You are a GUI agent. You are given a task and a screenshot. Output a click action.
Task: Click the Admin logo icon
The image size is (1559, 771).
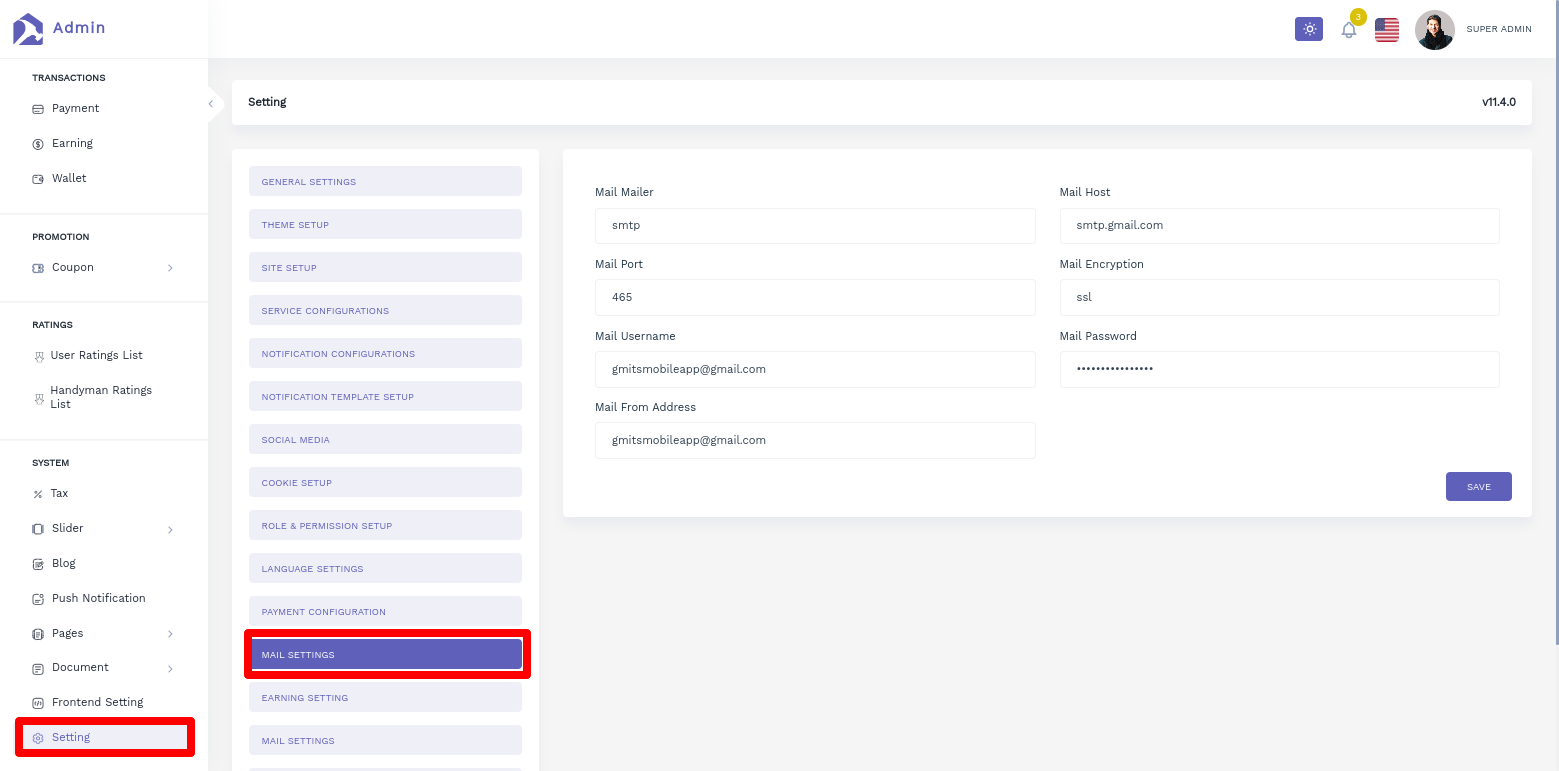(x=28, y=28)
